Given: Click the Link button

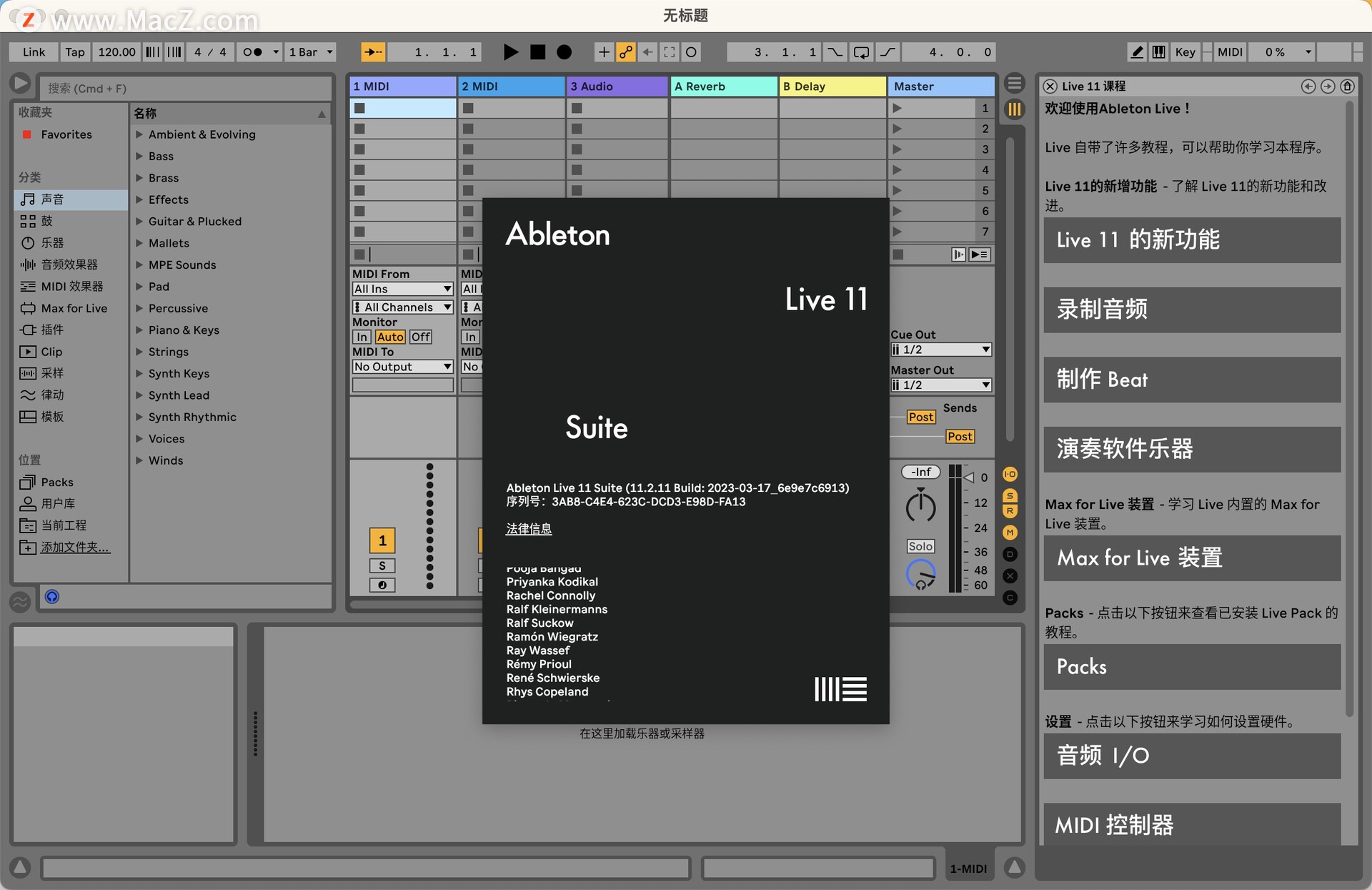Looking at the screenshot, I should (x=34, y=52).
